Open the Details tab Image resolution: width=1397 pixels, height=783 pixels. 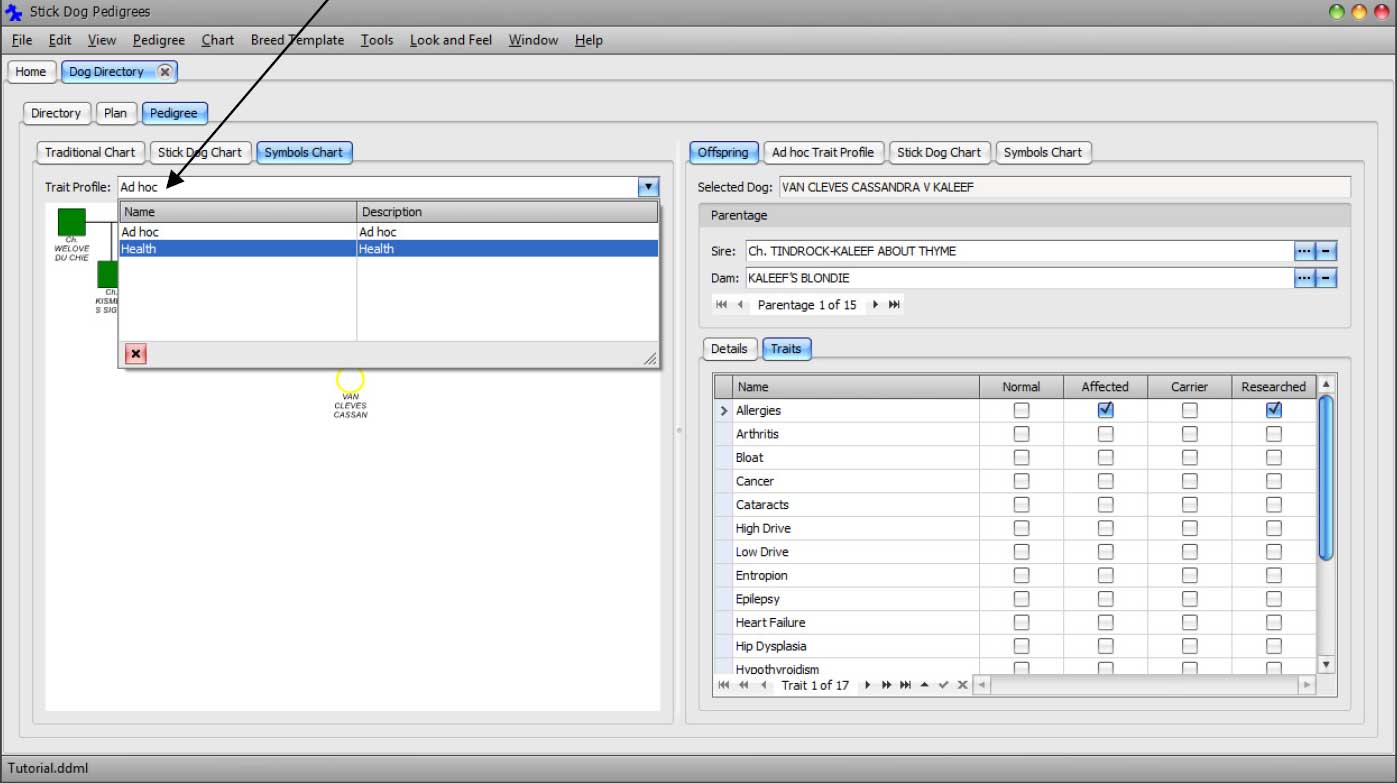(x=729, y=349)
